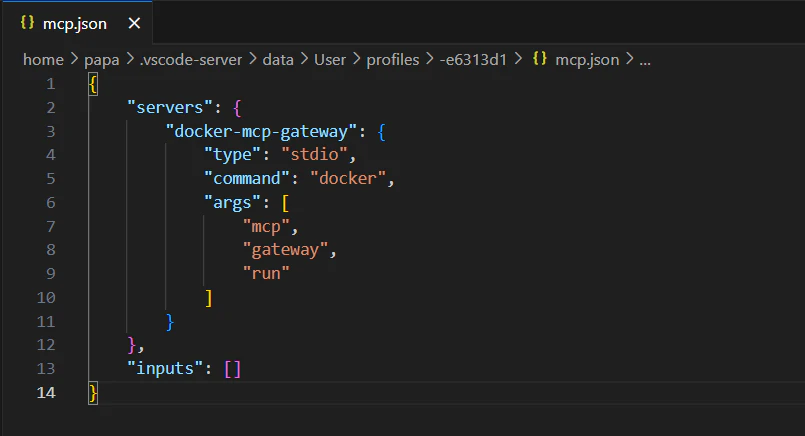The width and height of the screenshot is (805, 436).
Task: Open '.vscode-server' breadcrumb segment
Action: (x=191, y=60)
